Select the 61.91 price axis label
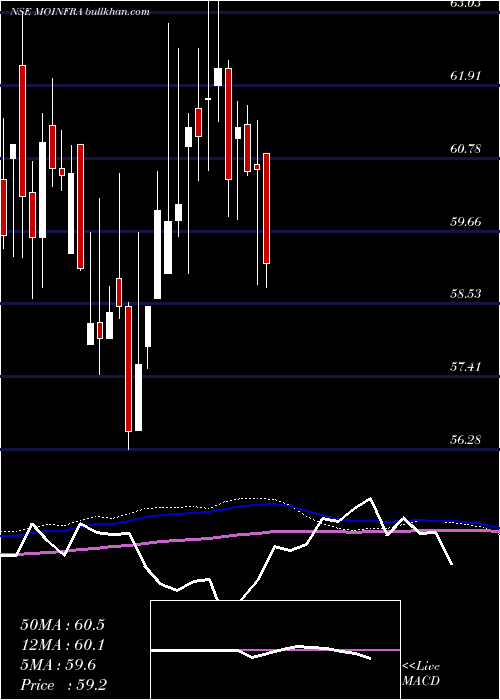Viewport: 500px width, 700px height. 466,76
